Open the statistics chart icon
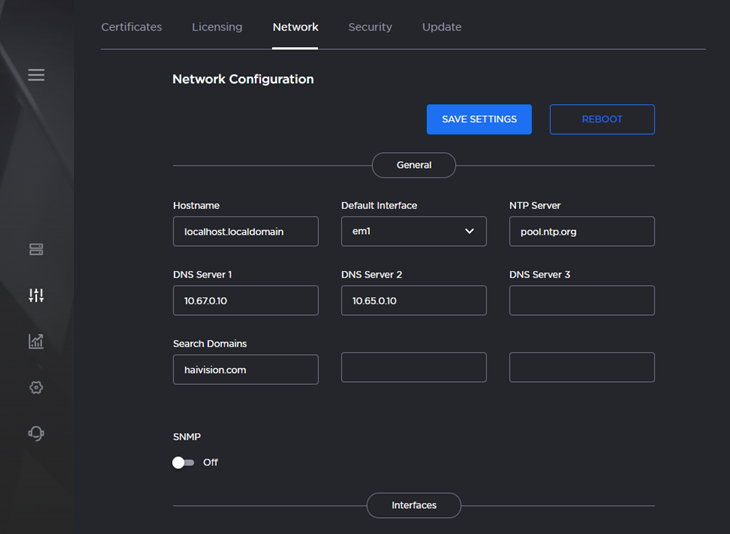Image resolution: width=730 pixels, height=534 pixels. click(36, 341)
